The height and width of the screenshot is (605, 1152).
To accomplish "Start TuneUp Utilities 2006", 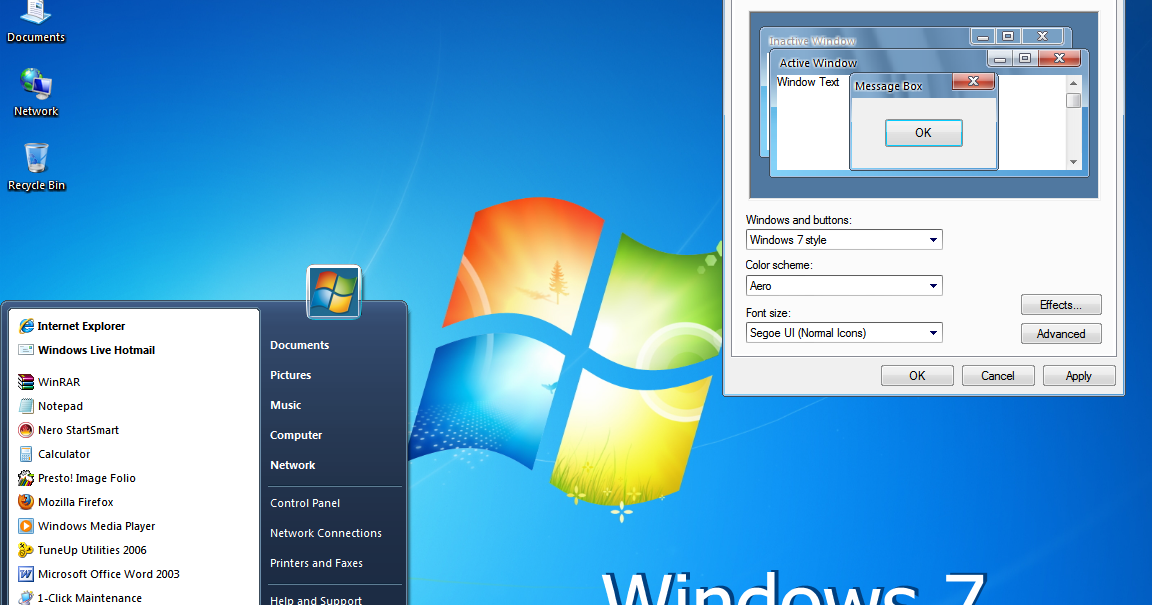I will (x=93, y=549).
